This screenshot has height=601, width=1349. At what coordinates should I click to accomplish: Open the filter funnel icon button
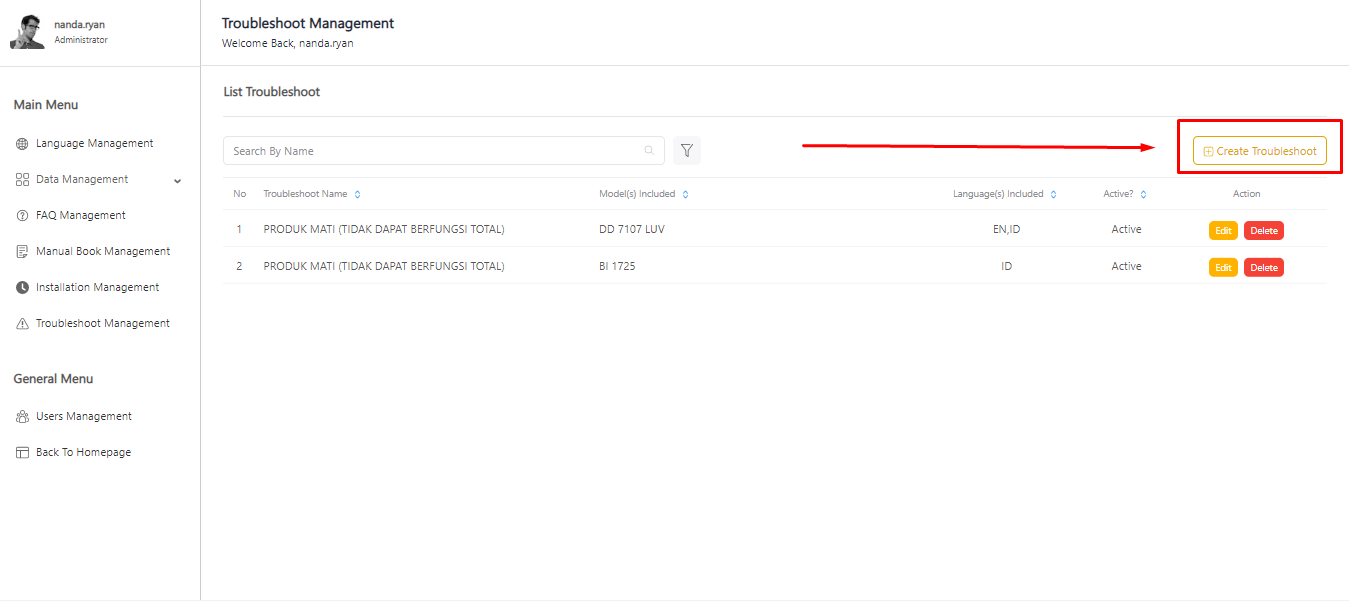687,151
